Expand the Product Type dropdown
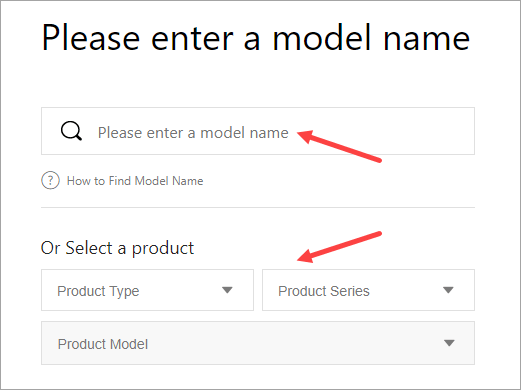This screenshot has width=521, height=390. click(x=147, y=290)
